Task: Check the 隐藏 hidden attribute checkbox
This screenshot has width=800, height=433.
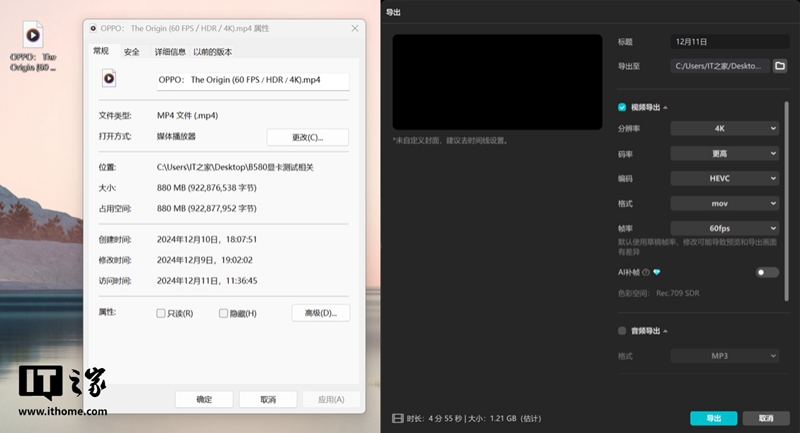Action: coord(224,313)
